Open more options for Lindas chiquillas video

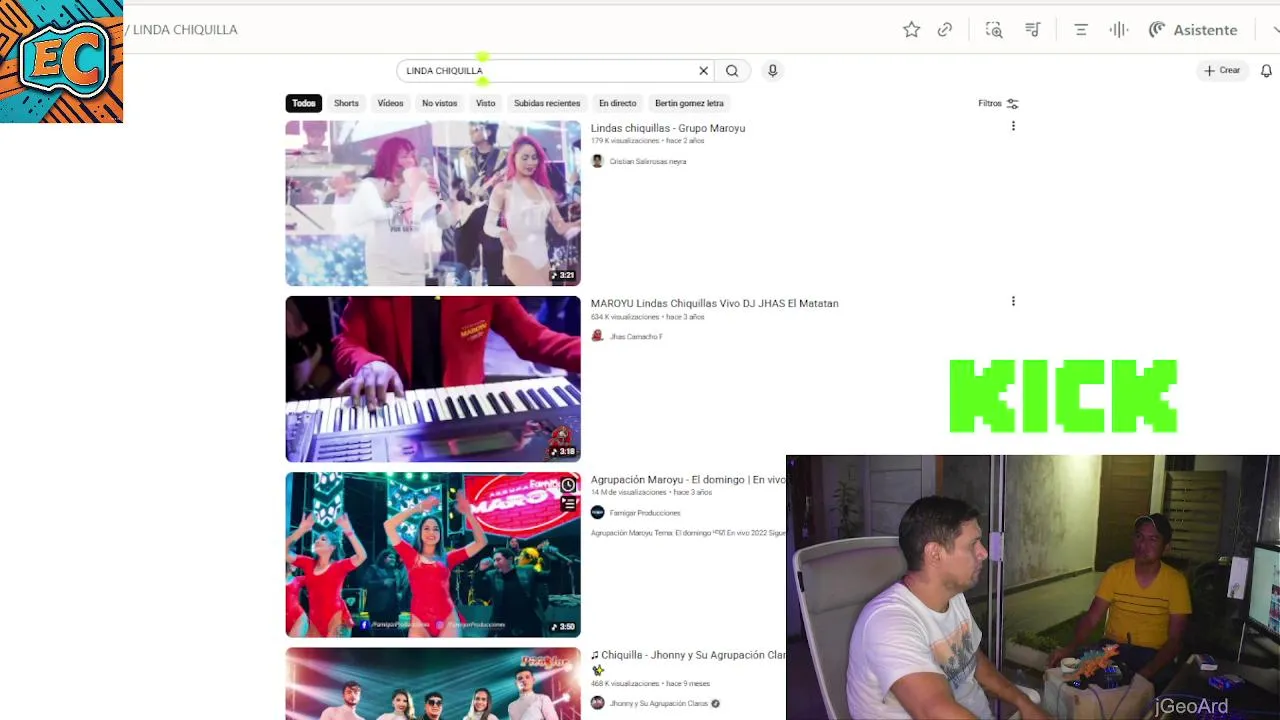(x=1013, y=126)
